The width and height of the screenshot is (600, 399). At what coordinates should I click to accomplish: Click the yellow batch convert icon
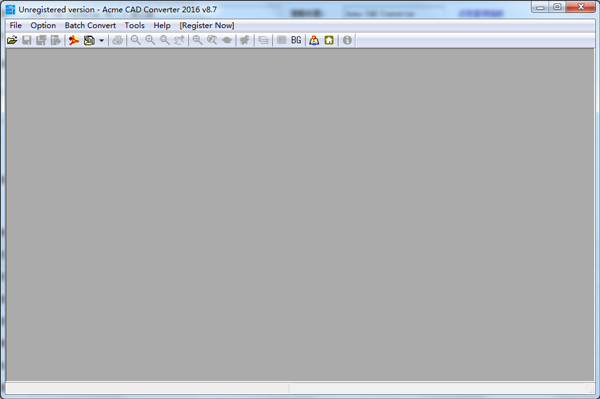(x=89, y=40)
